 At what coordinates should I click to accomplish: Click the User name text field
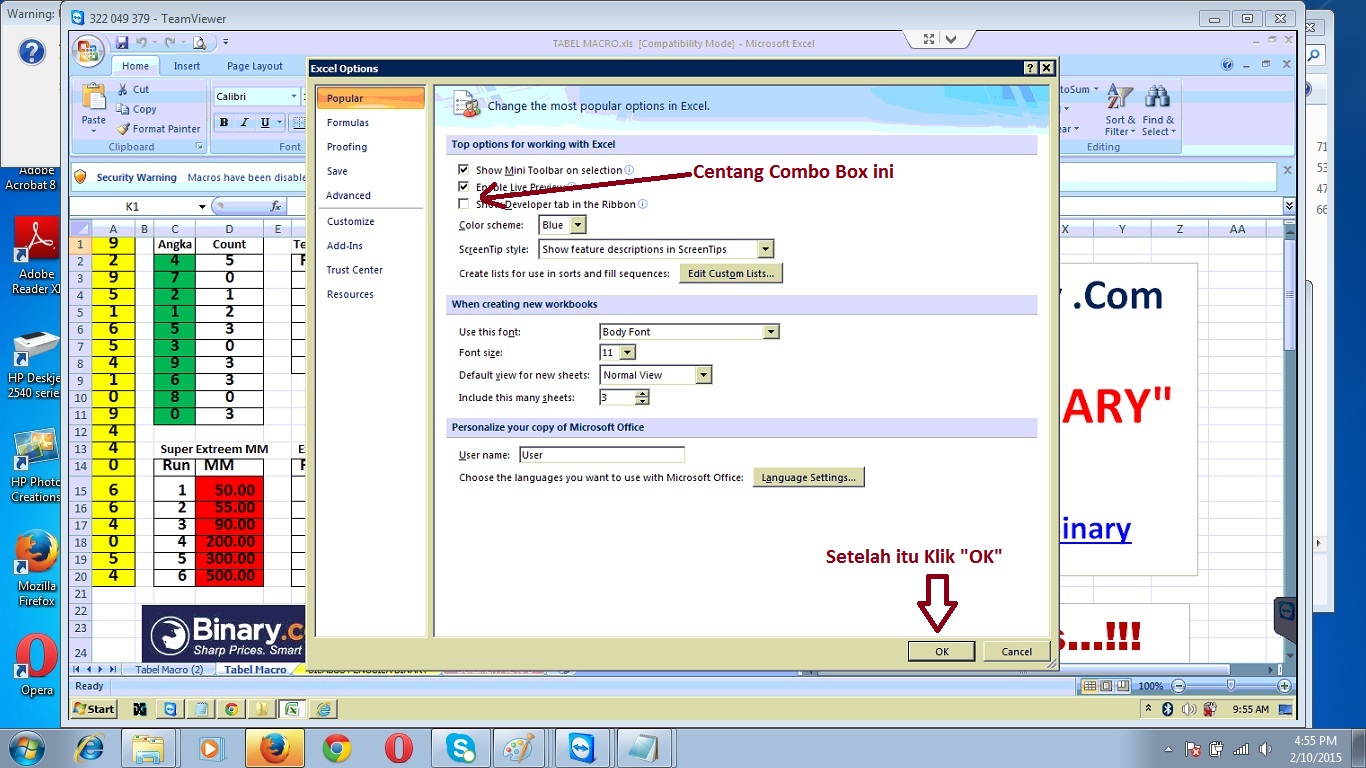tap(602, 455)
